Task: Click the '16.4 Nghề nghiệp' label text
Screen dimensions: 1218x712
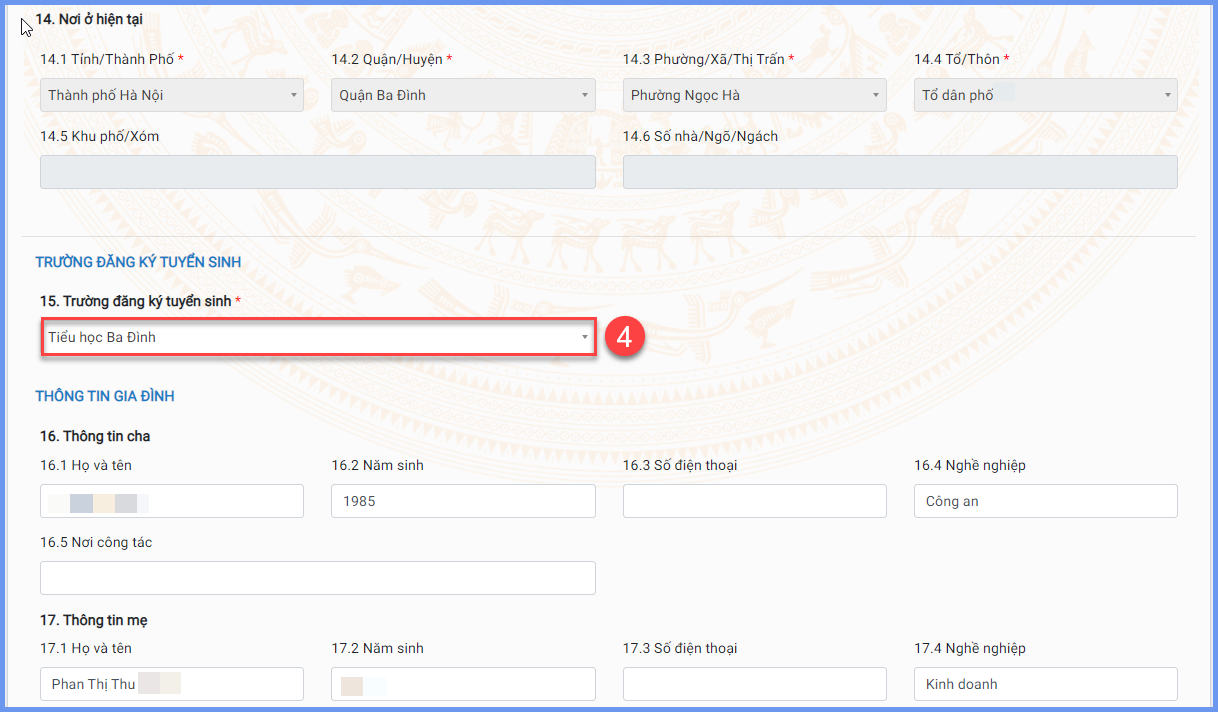Action: pyautogui.click(x=970, y=465)
